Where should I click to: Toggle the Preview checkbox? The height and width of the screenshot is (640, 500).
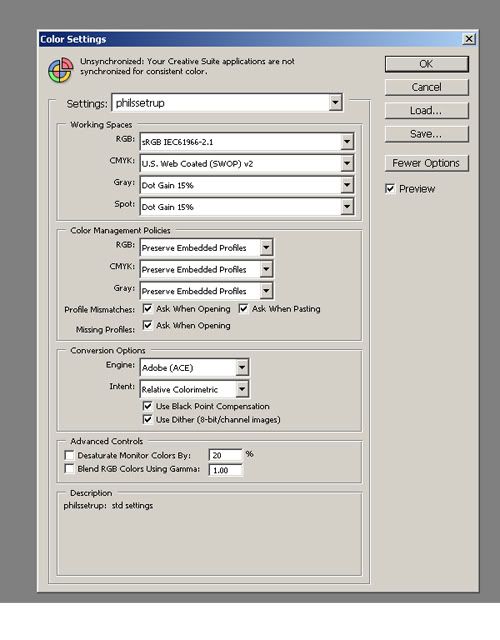390,189
